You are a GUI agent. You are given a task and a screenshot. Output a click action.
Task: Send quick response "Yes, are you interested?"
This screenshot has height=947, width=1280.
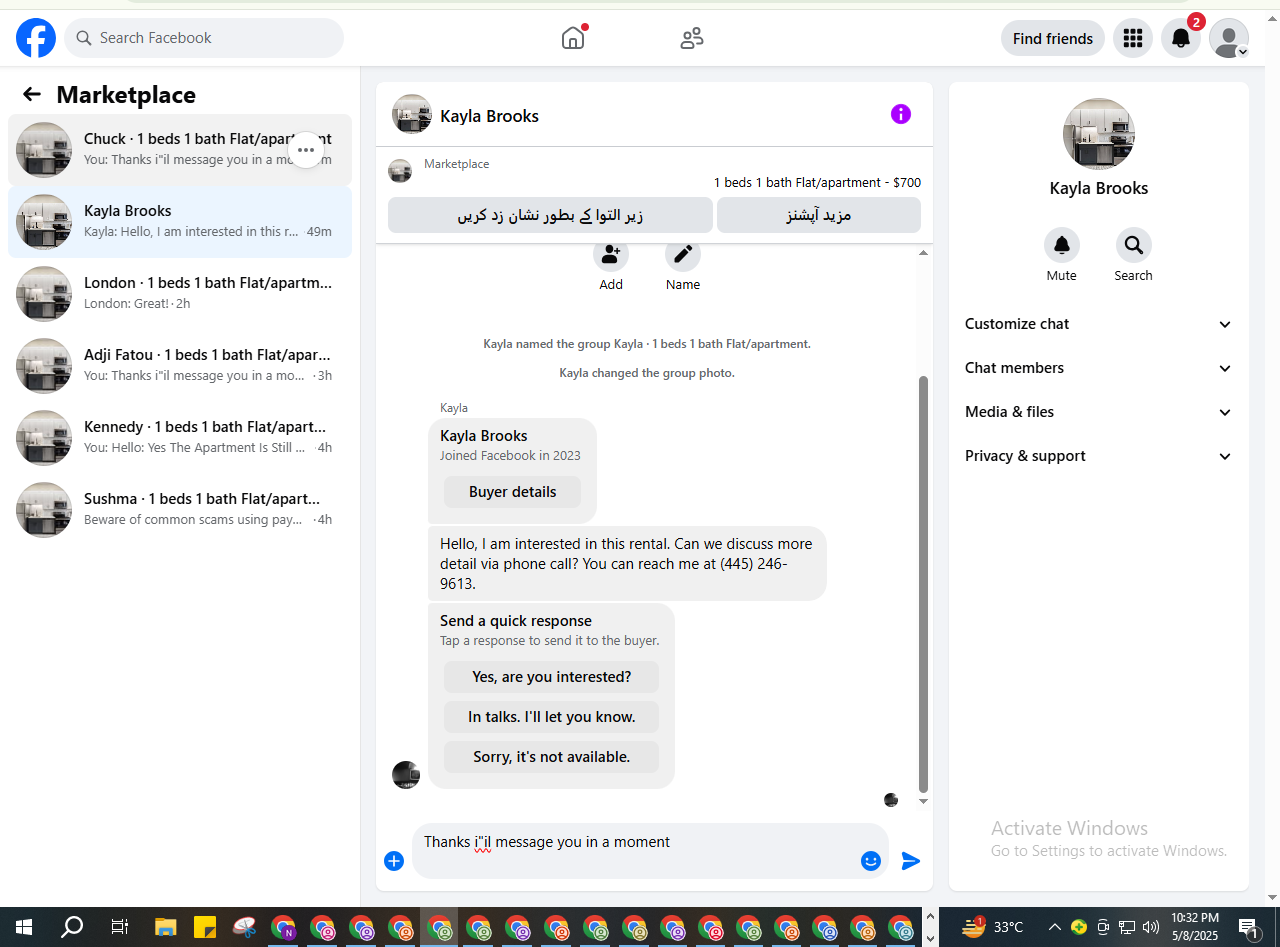(551, 677)
